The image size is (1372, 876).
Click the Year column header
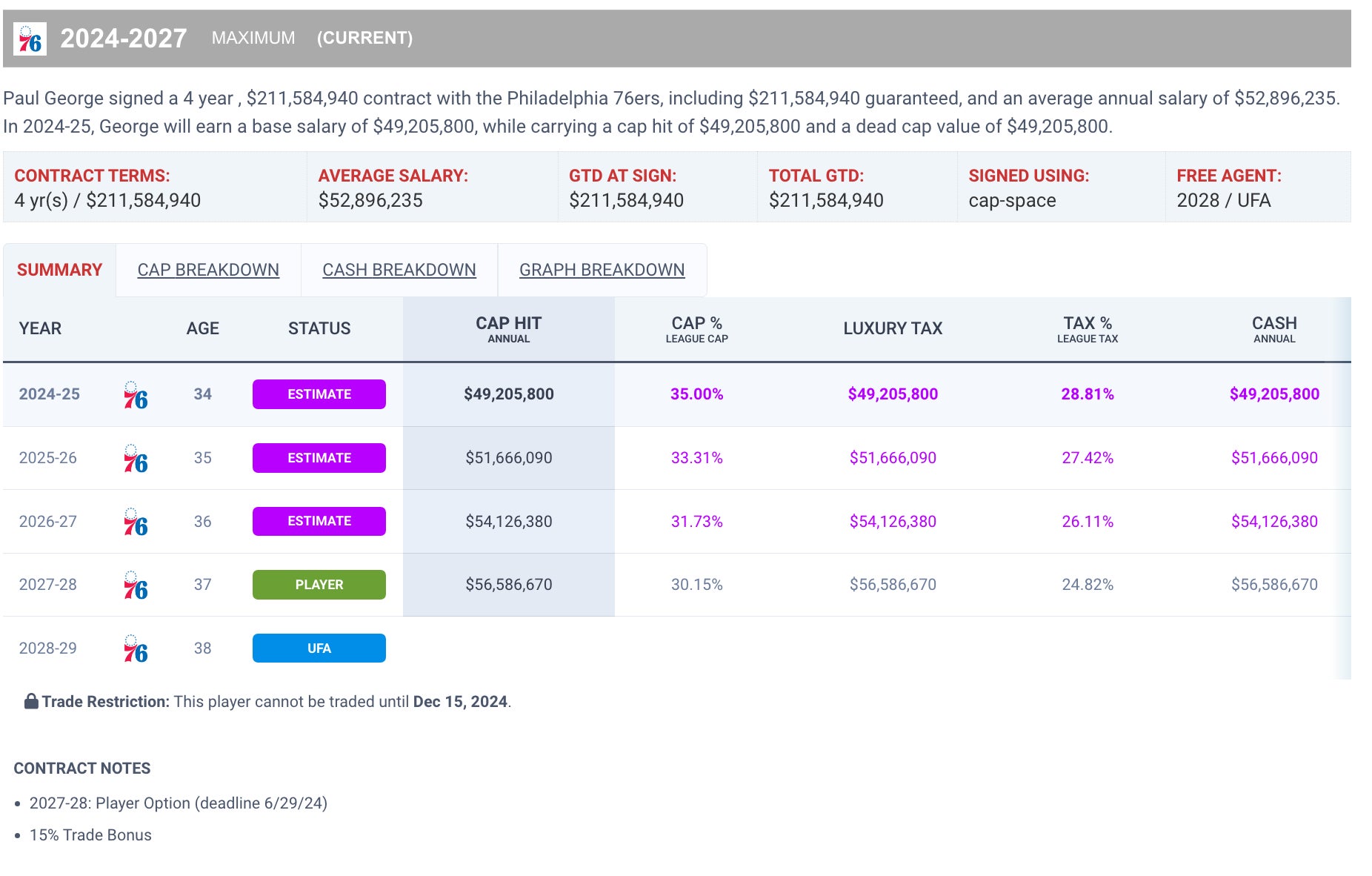40,328
